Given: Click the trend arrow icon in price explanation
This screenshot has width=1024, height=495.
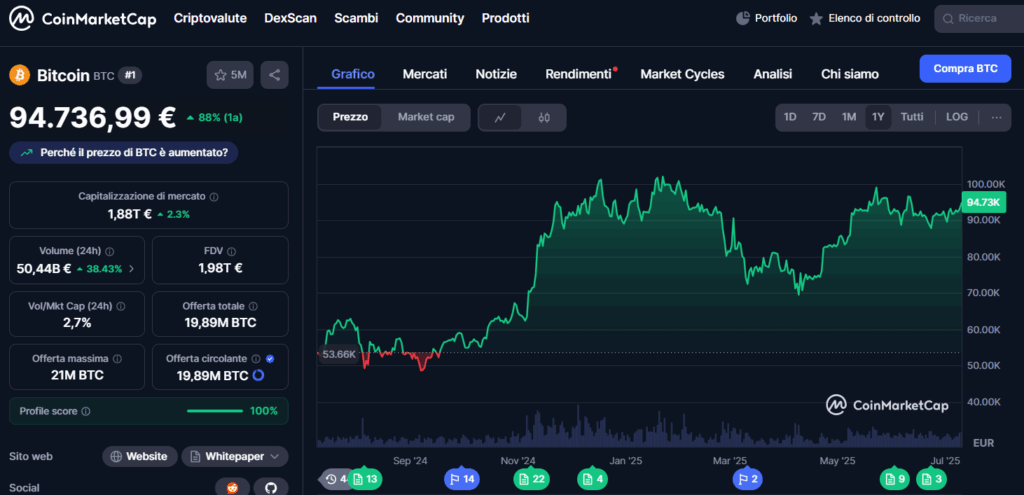Looking at the screenshot, I should pyautogui.click(x=27, y=153).
